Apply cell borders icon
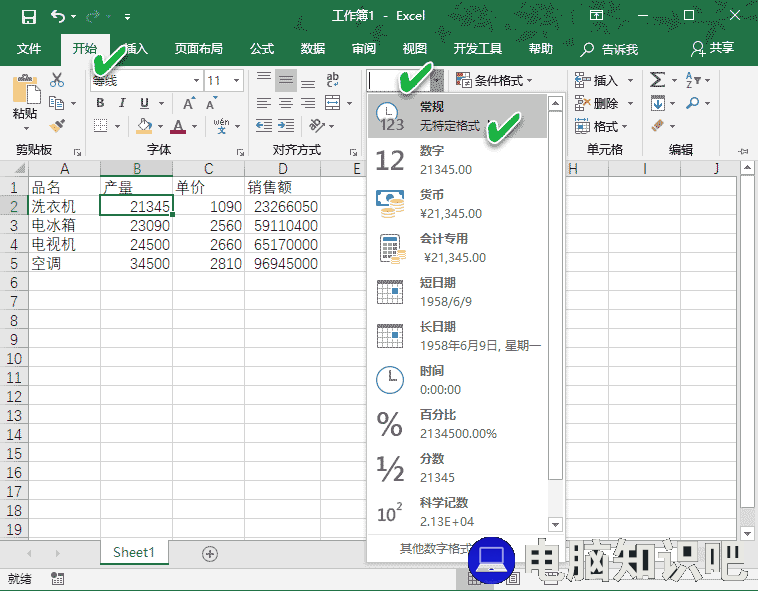Image resolution: width=758 pixels, height=591 pixels. (101, 126)
